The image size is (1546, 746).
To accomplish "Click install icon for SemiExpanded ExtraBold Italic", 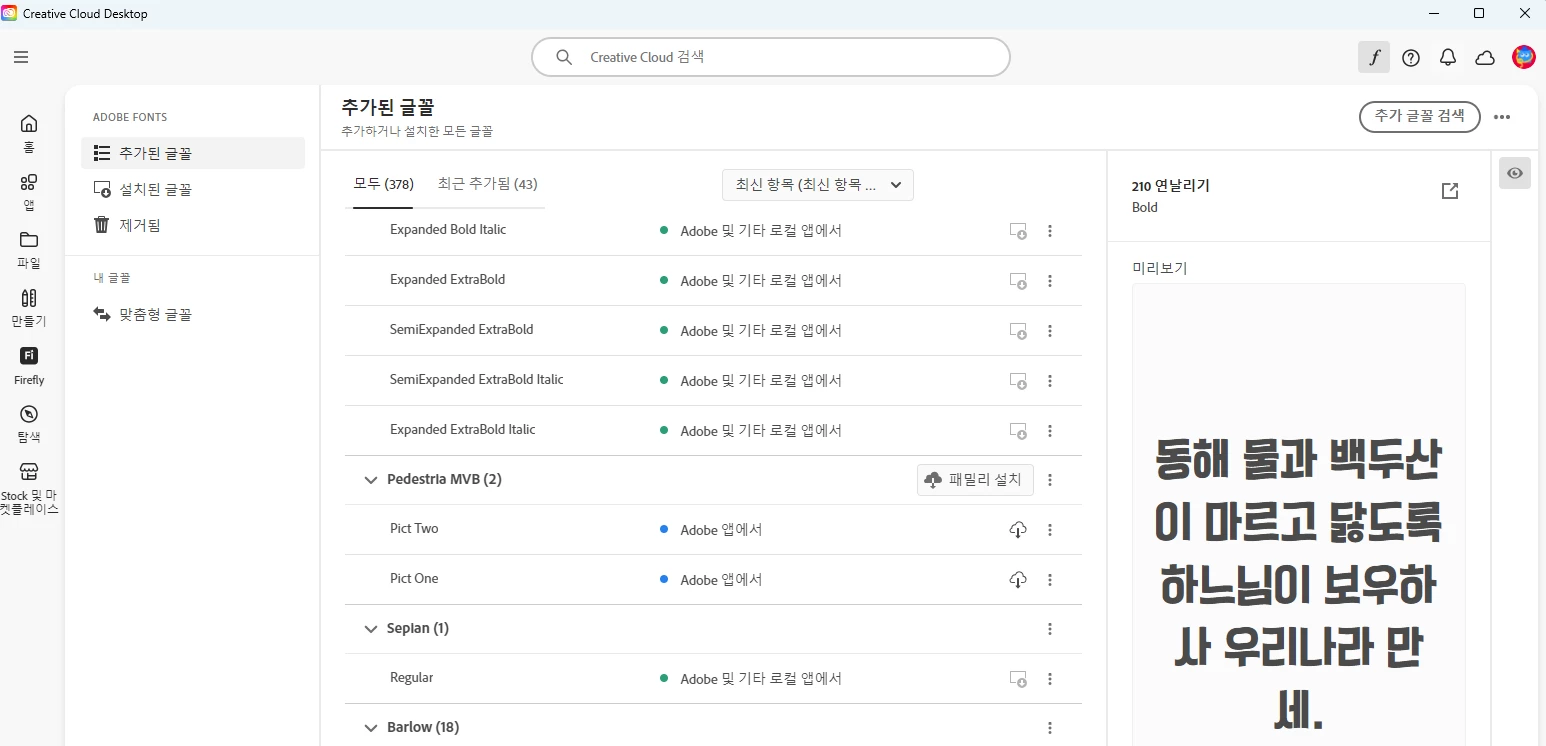I will pyautogui.click(x=1018, y=381).
